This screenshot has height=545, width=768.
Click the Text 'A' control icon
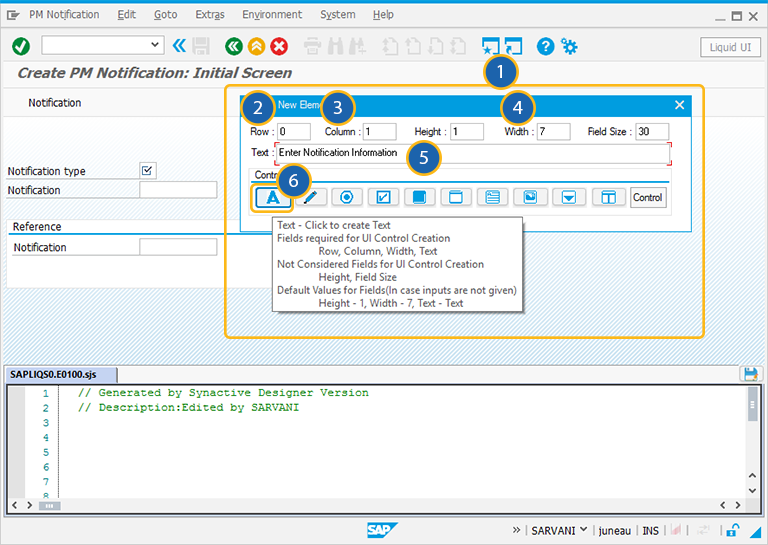pyautogui.click(x=272, y=197)
